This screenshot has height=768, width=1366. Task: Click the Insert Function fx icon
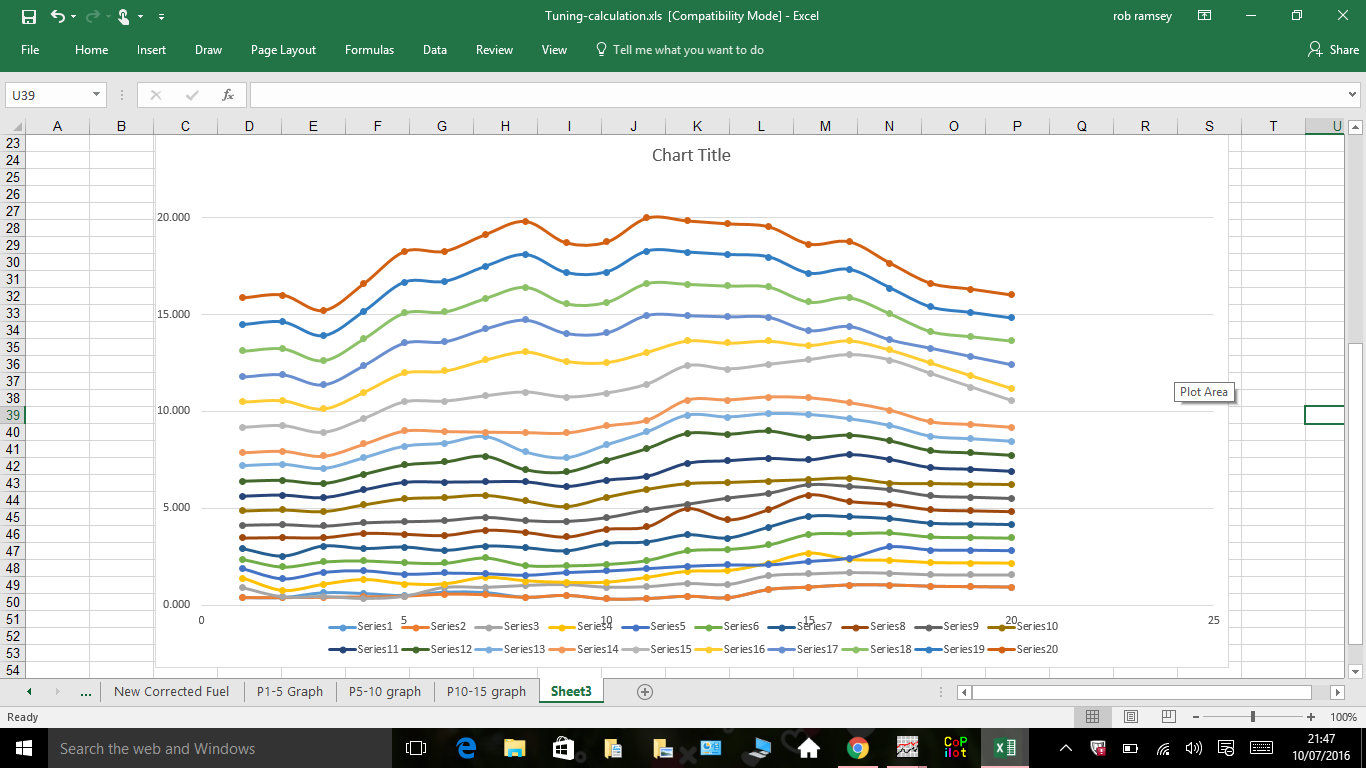tap(228, 95)
